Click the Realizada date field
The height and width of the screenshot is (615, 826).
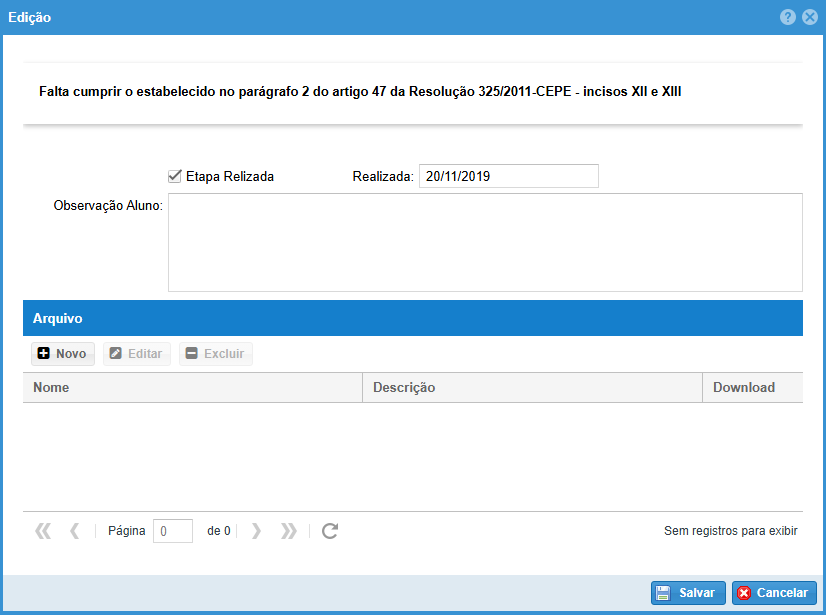coord(508,176)
